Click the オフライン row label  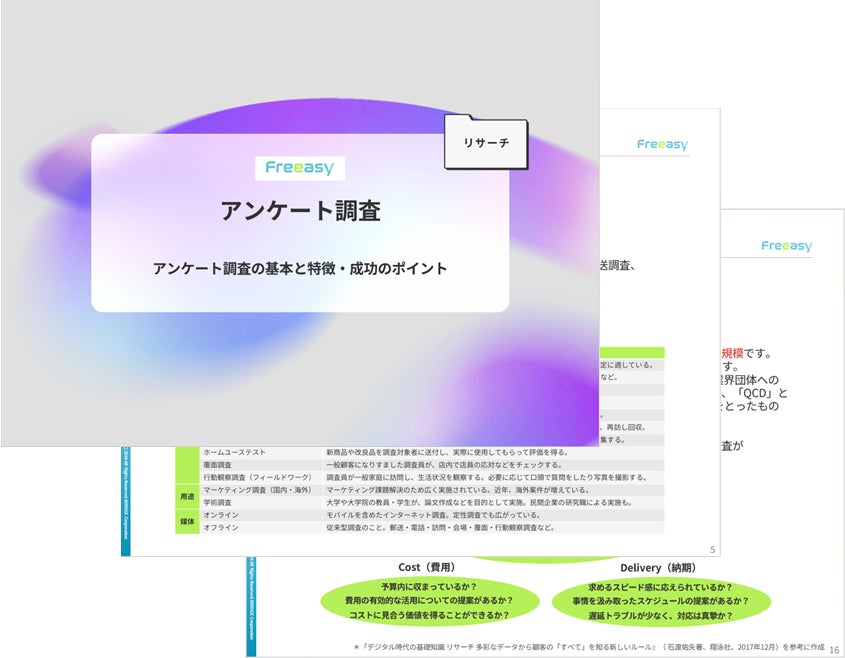(x=220, y=527)
